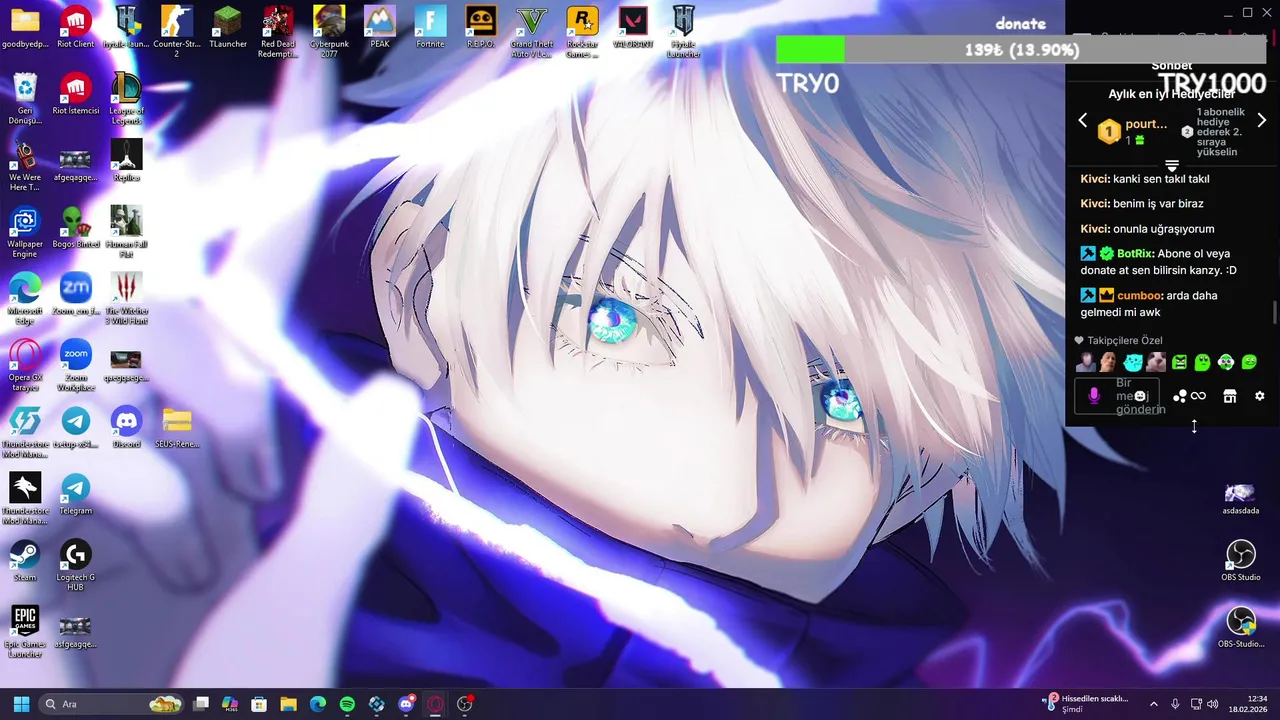The image size is (1280, 720).
Task: Open the emoji picker in chat input
Action: click(x=1140, y=396)
